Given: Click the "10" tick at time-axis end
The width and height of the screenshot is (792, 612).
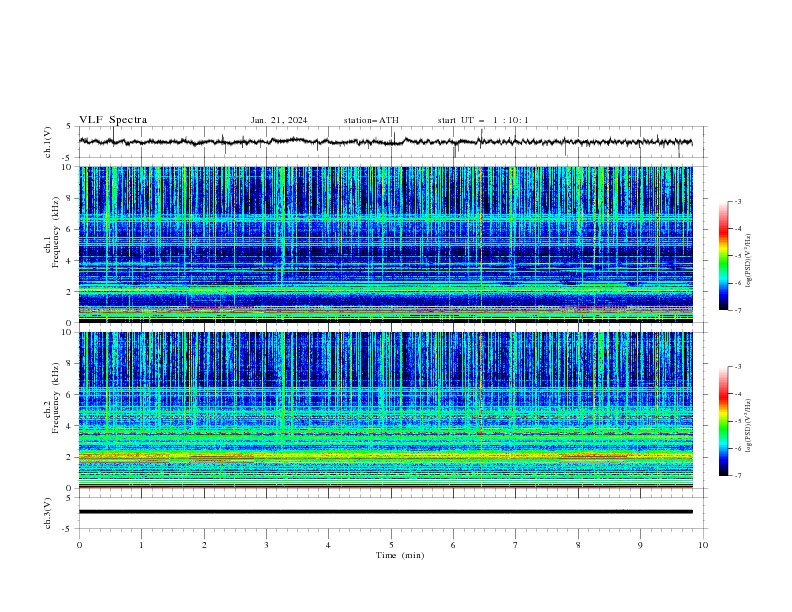Looking at the screenshot, I should coord(703,545).
